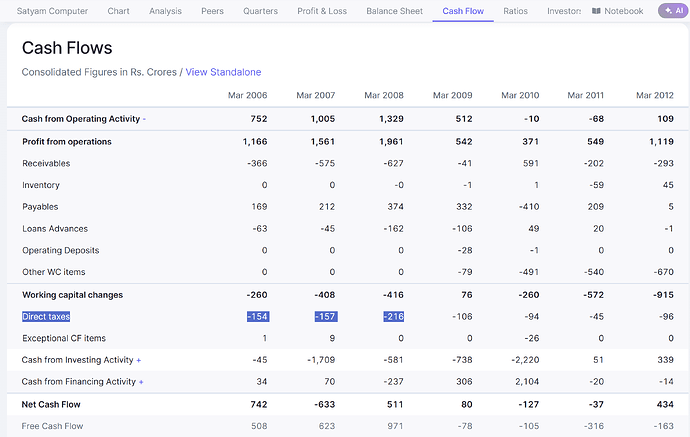The width and height of the screenshot is (690, 437).
Task: Click the Loans Advances row label
Action: click(55, 229)
